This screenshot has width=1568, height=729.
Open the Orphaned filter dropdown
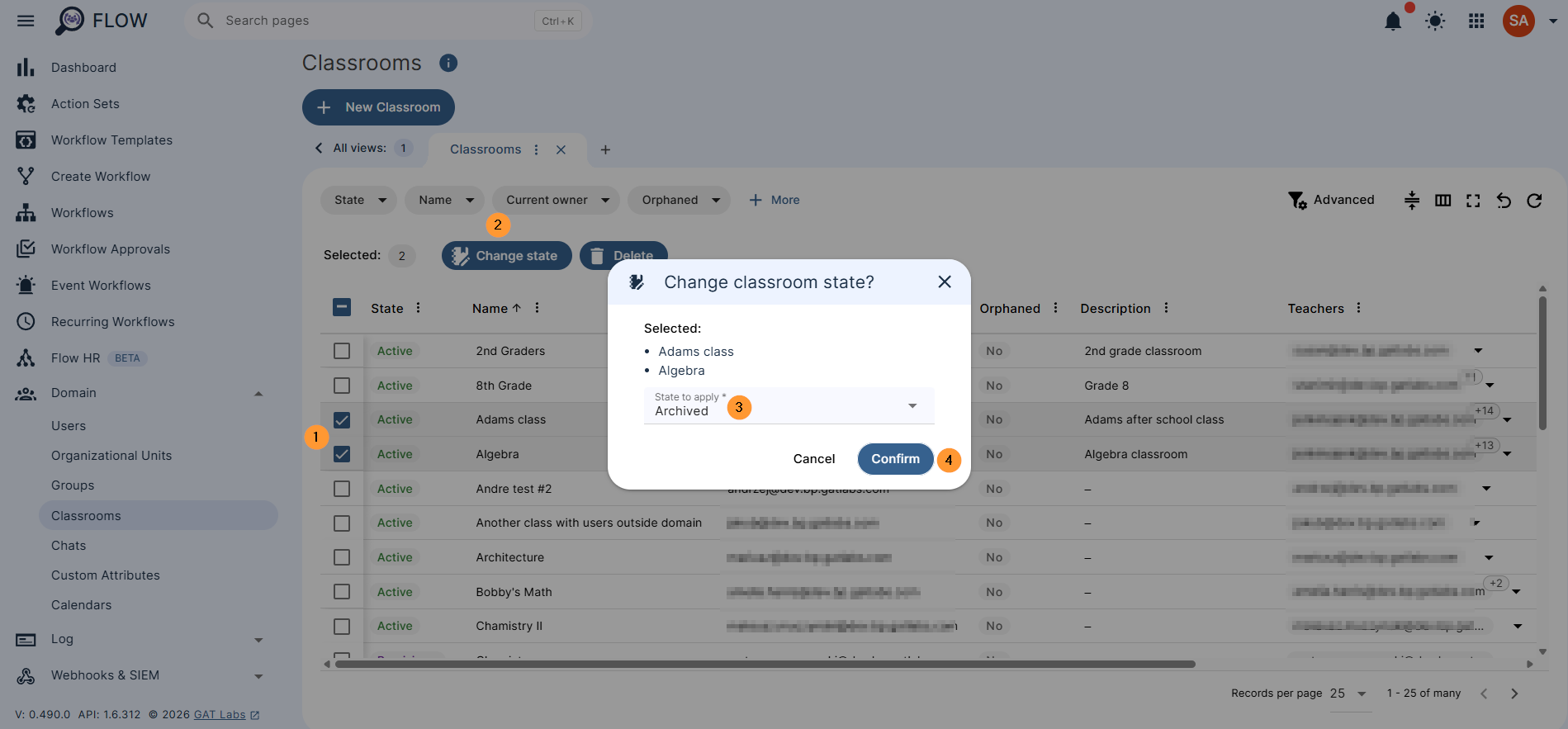click(x=679, y=200)
